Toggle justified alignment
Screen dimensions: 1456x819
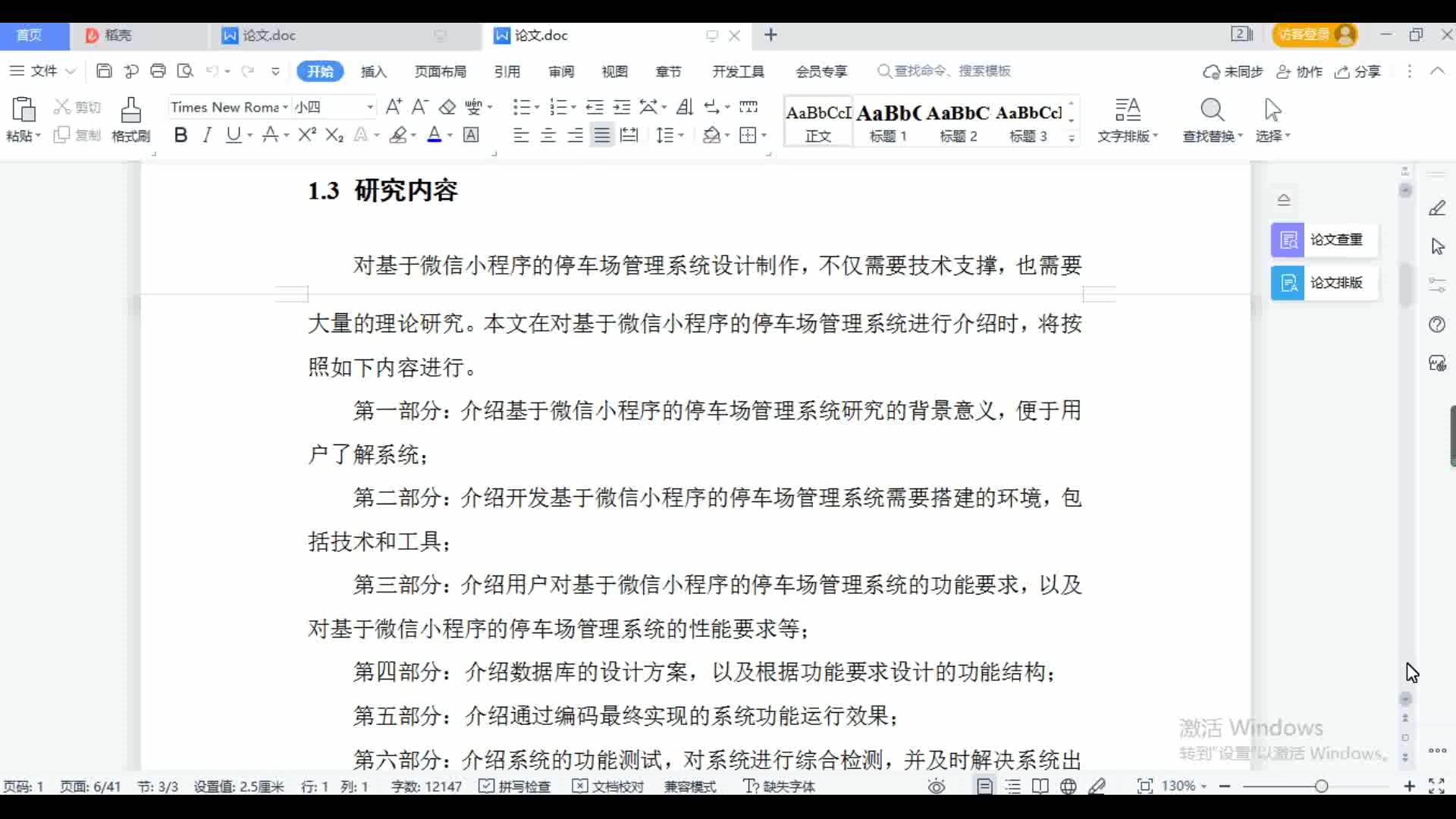[602, 135]
